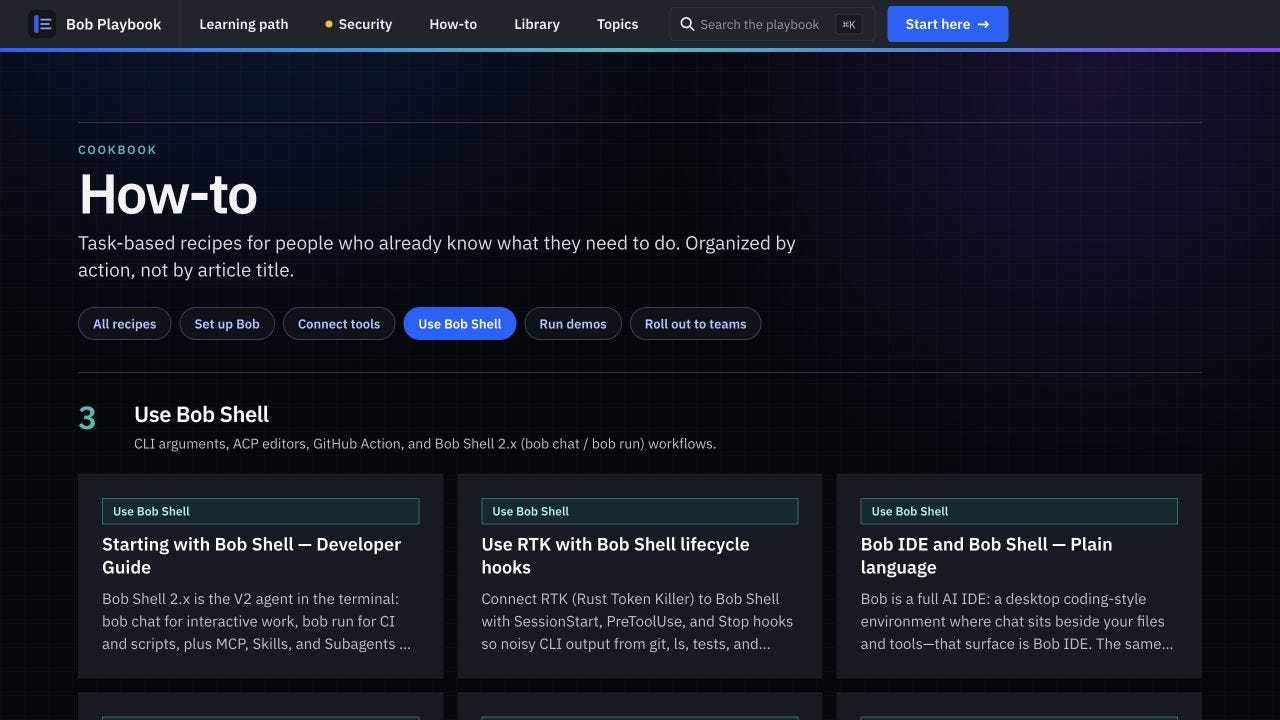Click the How-to page title
The width and height of the screenshot is (1280, 720).
tap(168, 194)
